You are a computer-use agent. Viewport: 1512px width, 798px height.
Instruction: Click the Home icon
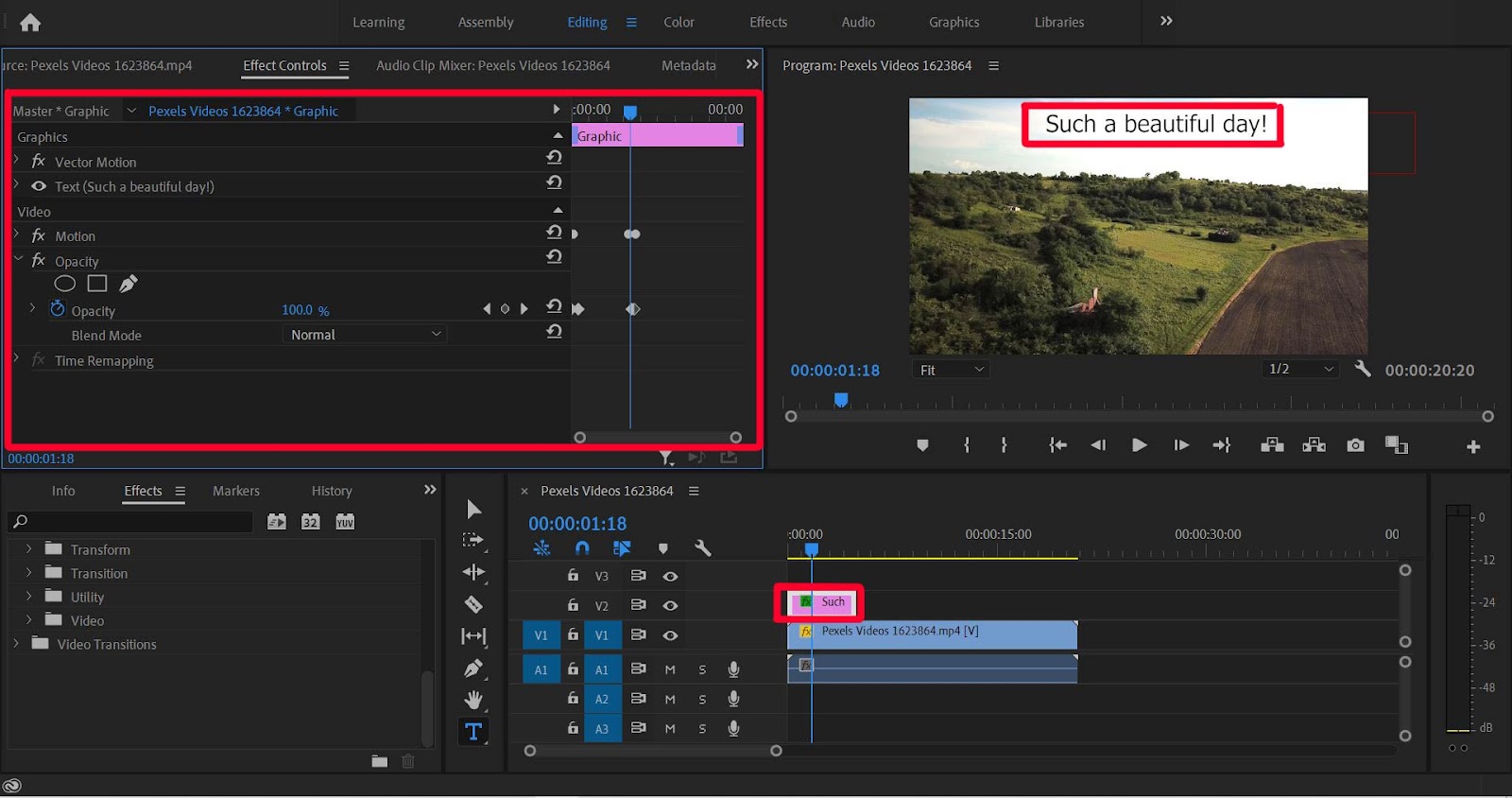tap(30, 23)
